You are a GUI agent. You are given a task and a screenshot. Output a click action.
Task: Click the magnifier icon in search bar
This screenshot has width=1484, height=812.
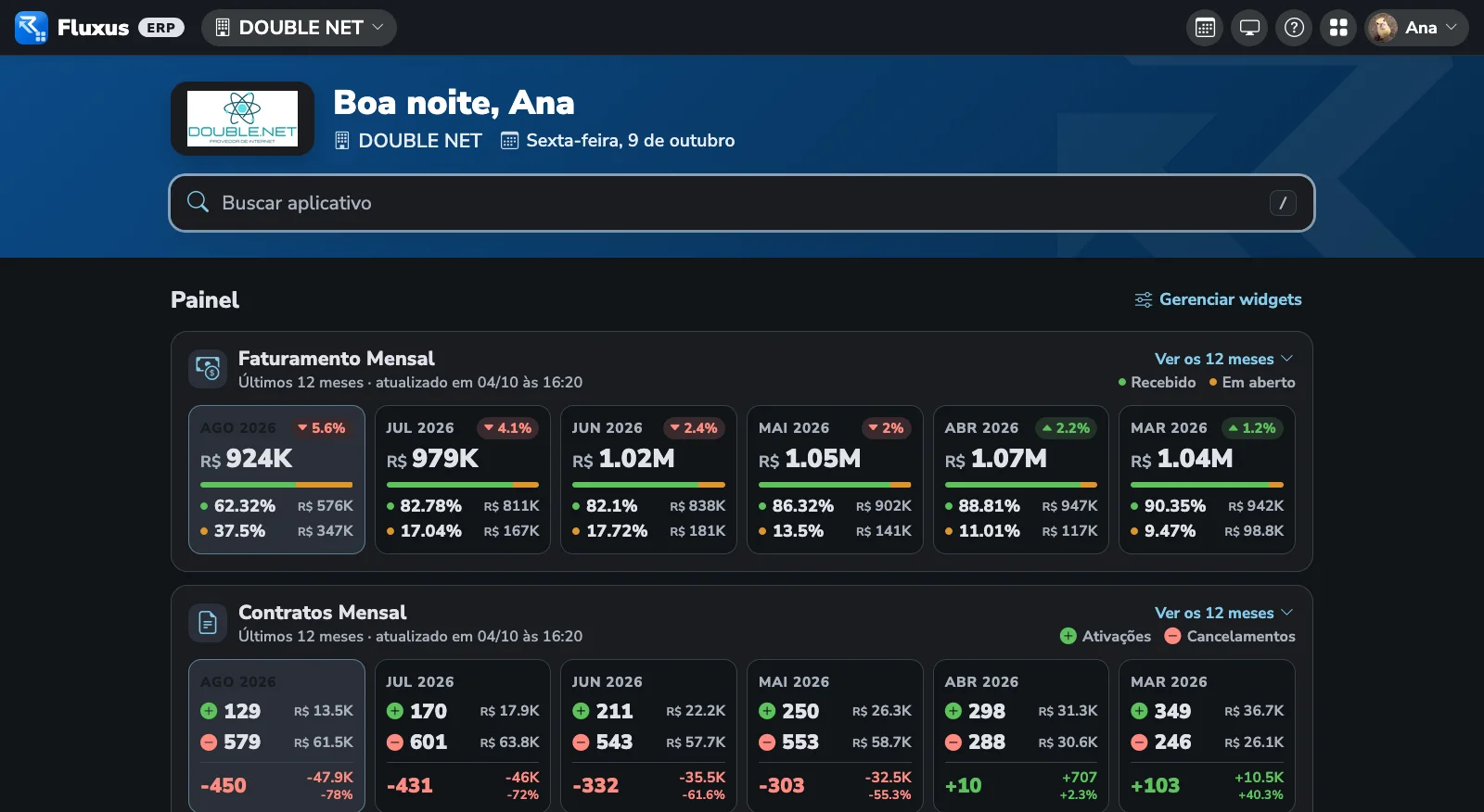click(198, 202)
